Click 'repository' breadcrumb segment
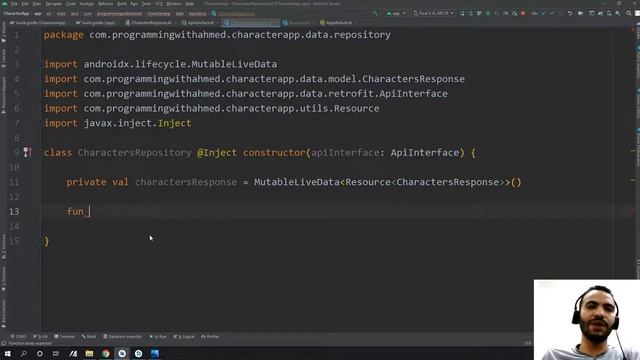Screen dimensions: 640x360 [198, 14]
